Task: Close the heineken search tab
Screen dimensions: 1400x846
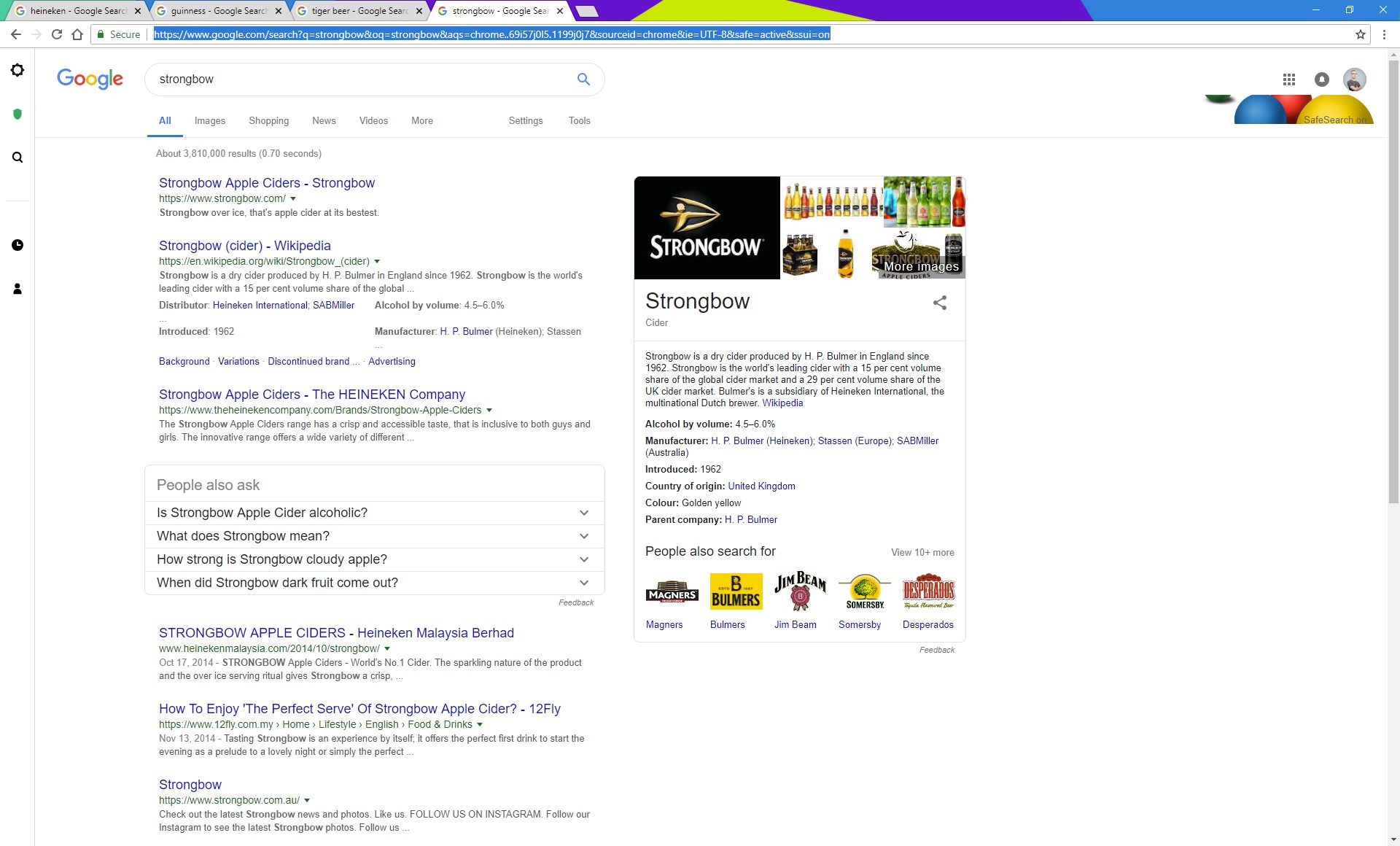Action: click(x=138, y=11)
